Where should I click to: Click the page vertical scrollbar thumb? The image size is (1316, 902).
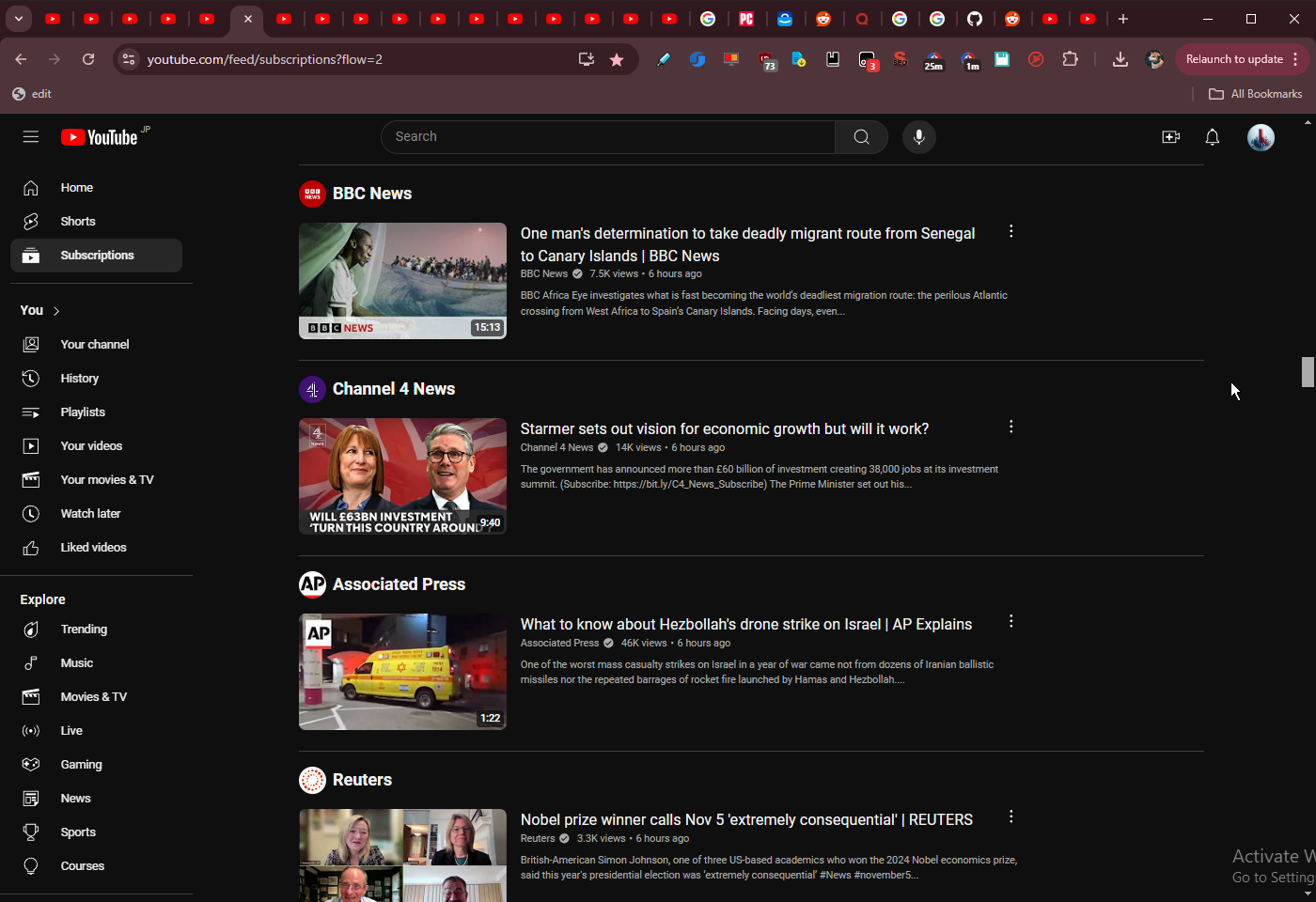coord(1307,372)
